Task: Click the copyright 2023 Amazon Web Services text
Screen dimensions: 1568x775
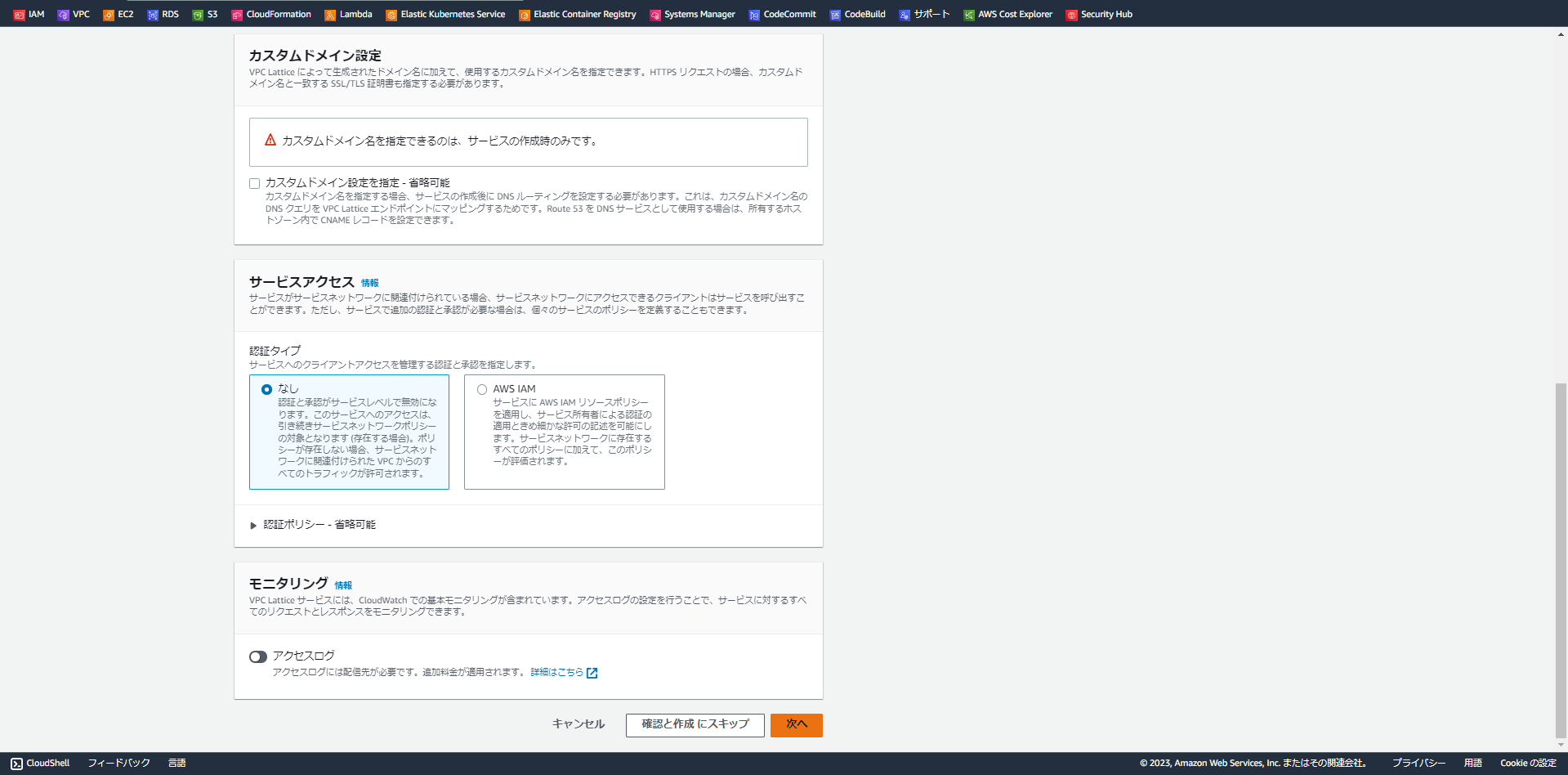Action: point(1254,763)
